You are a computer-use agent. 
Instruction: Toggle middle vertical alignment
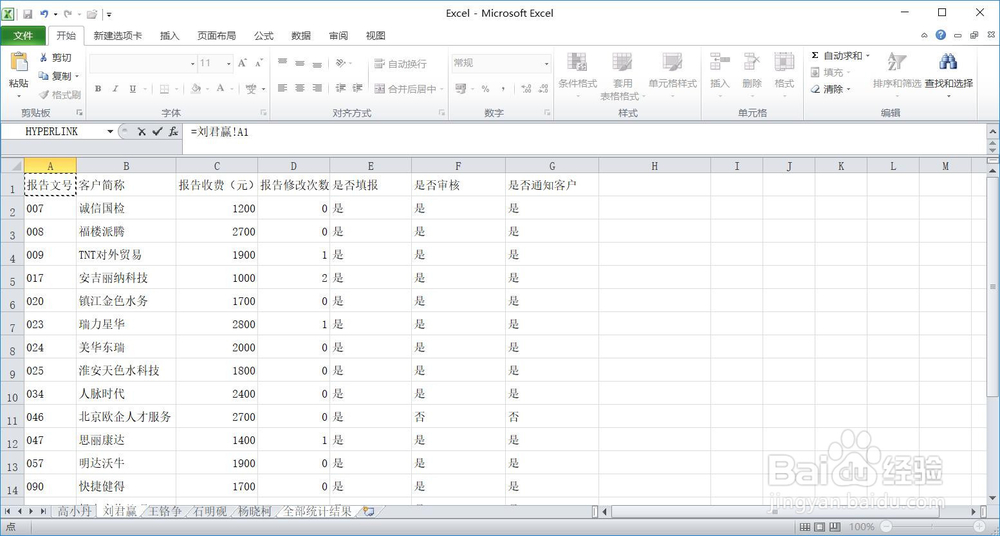pos(300,63)
